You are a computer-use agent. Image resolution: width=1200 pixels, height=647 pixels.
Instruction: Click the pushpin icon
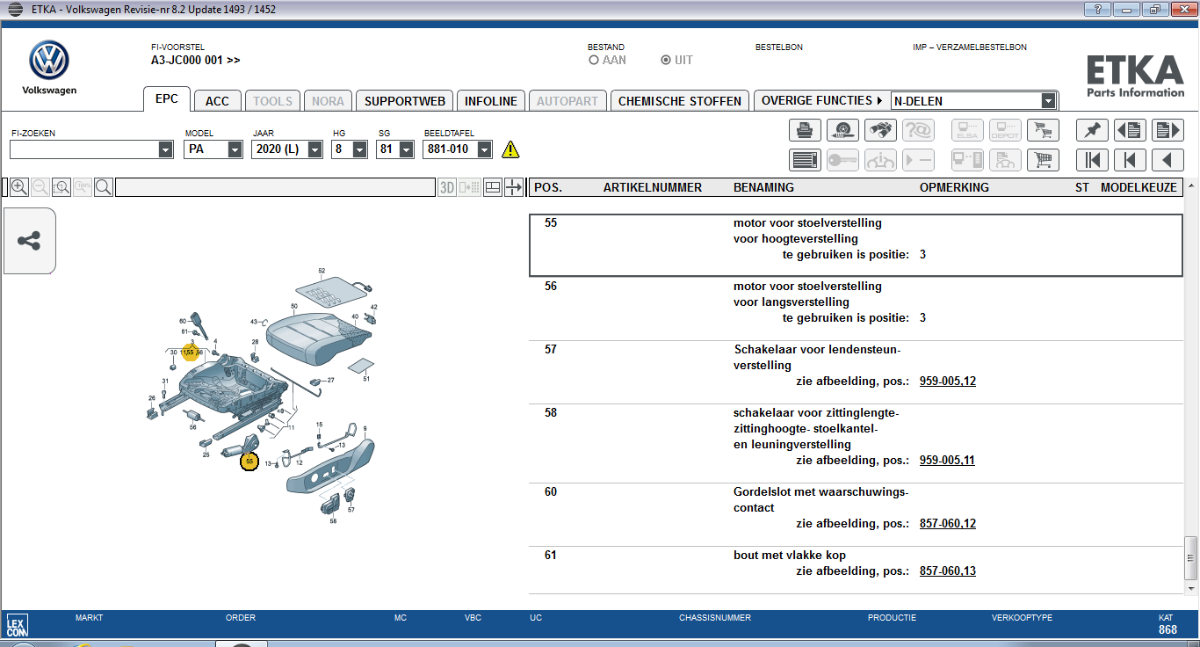click(1091, 130)
